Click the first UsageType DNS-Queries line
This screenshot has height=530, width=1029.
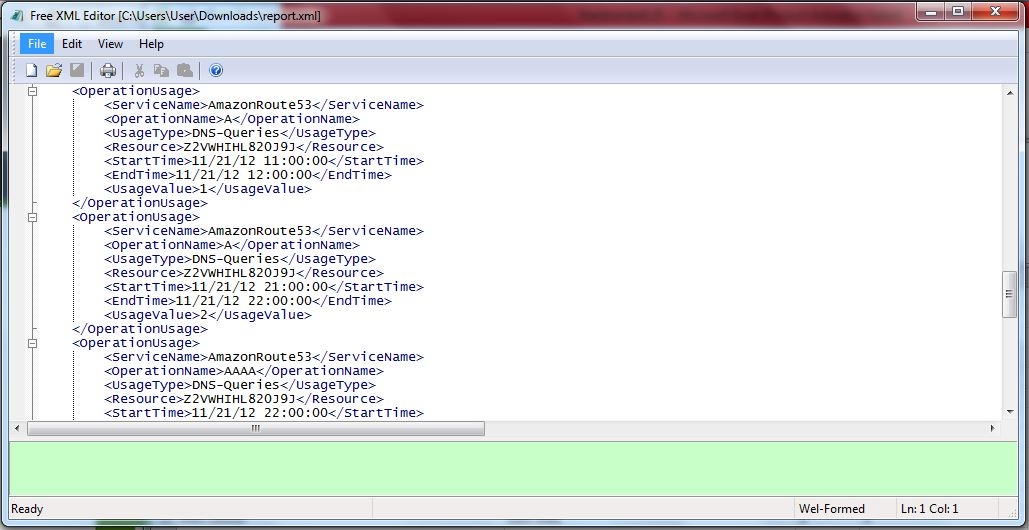point(240,133)
